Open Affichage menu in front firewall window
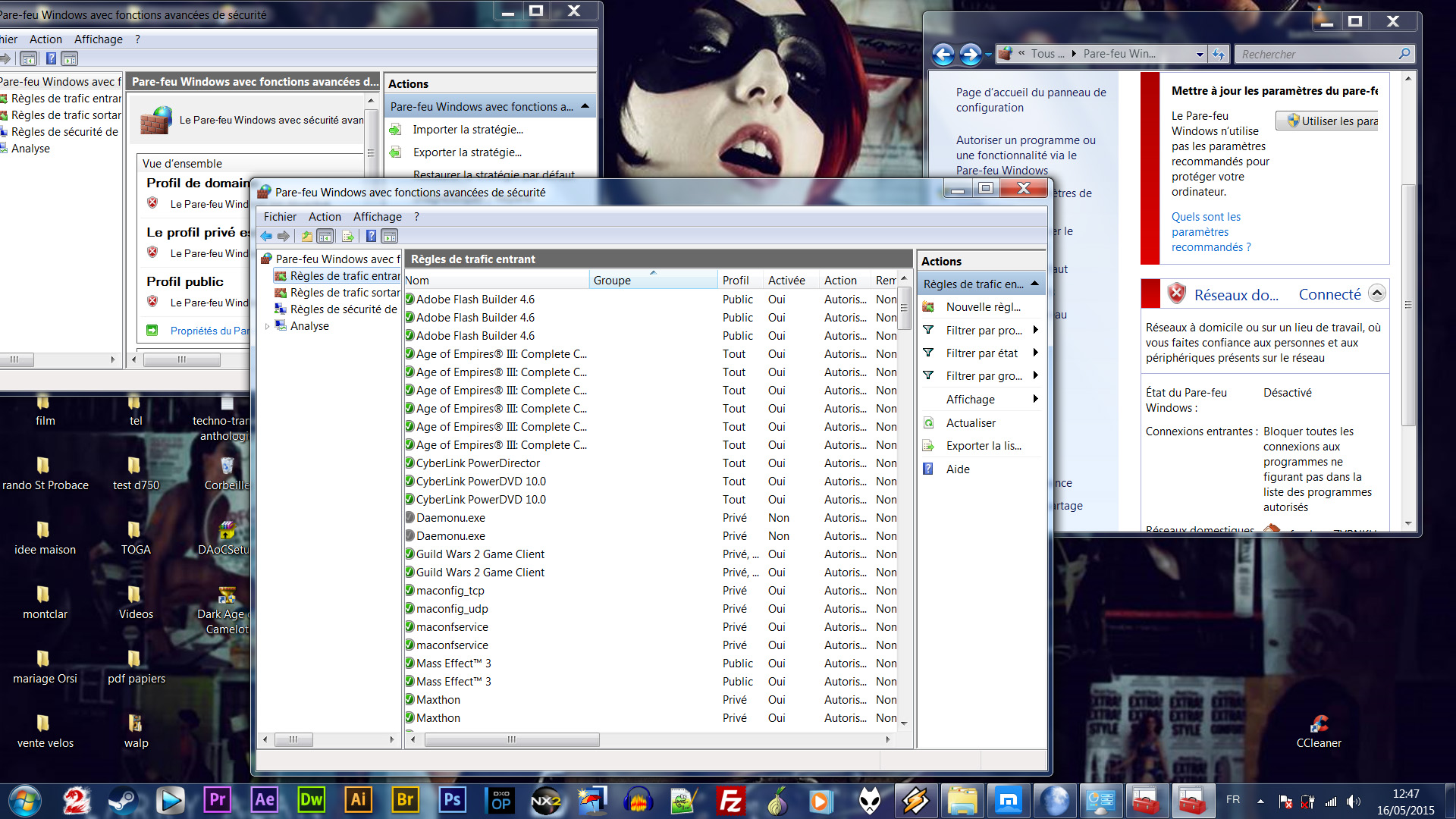1456x819 pixels. point(377,217)
